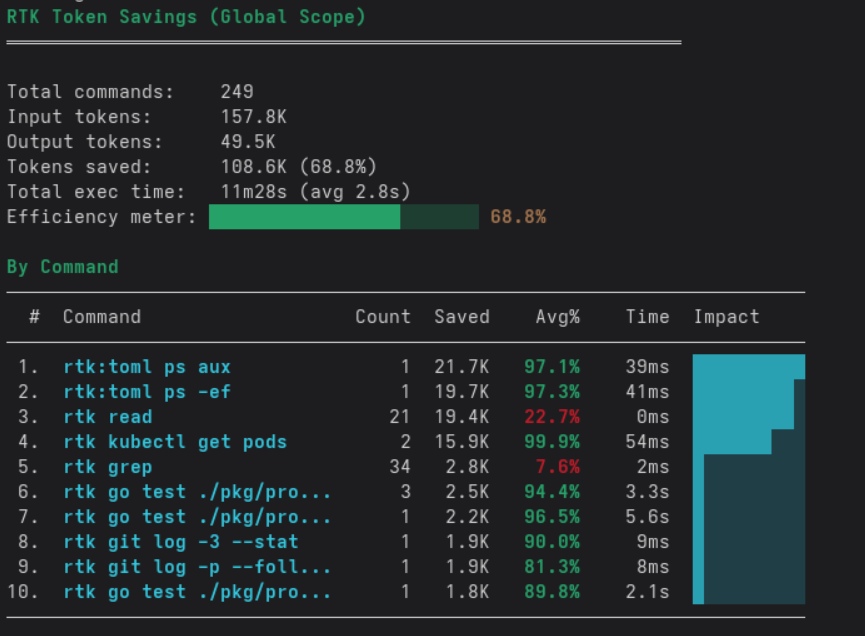Select the 'rtk kubectl get pods' command

pos(175,441)
